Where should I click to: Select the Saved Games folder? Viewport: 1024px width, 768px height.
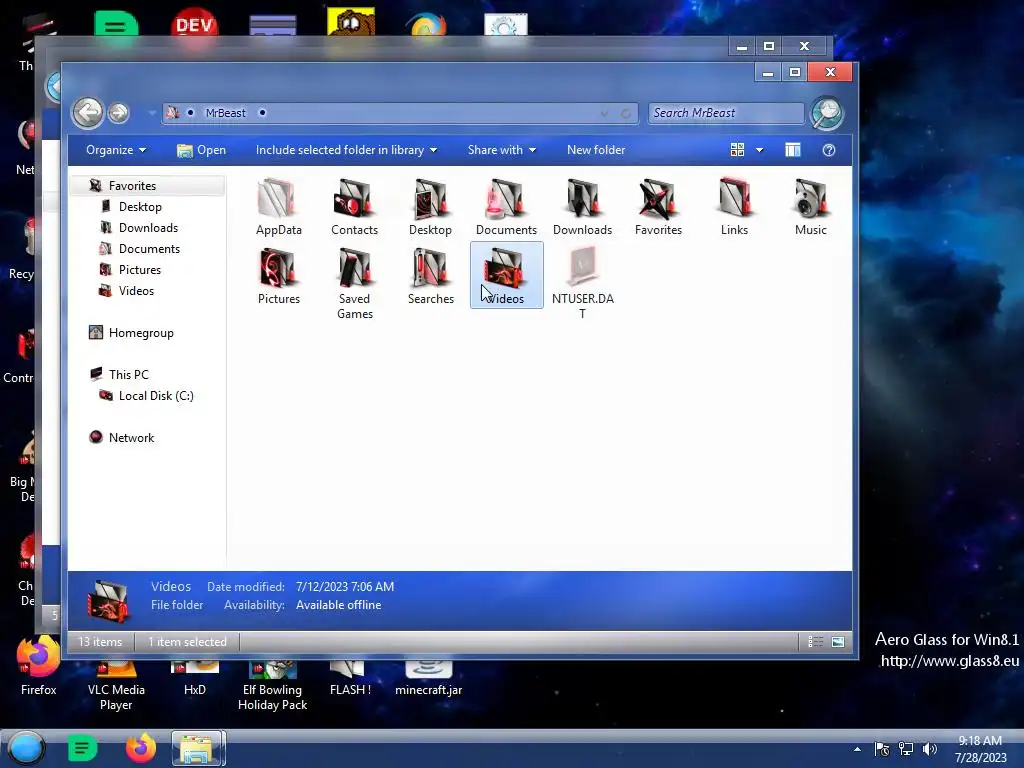[x=354, y=283]
